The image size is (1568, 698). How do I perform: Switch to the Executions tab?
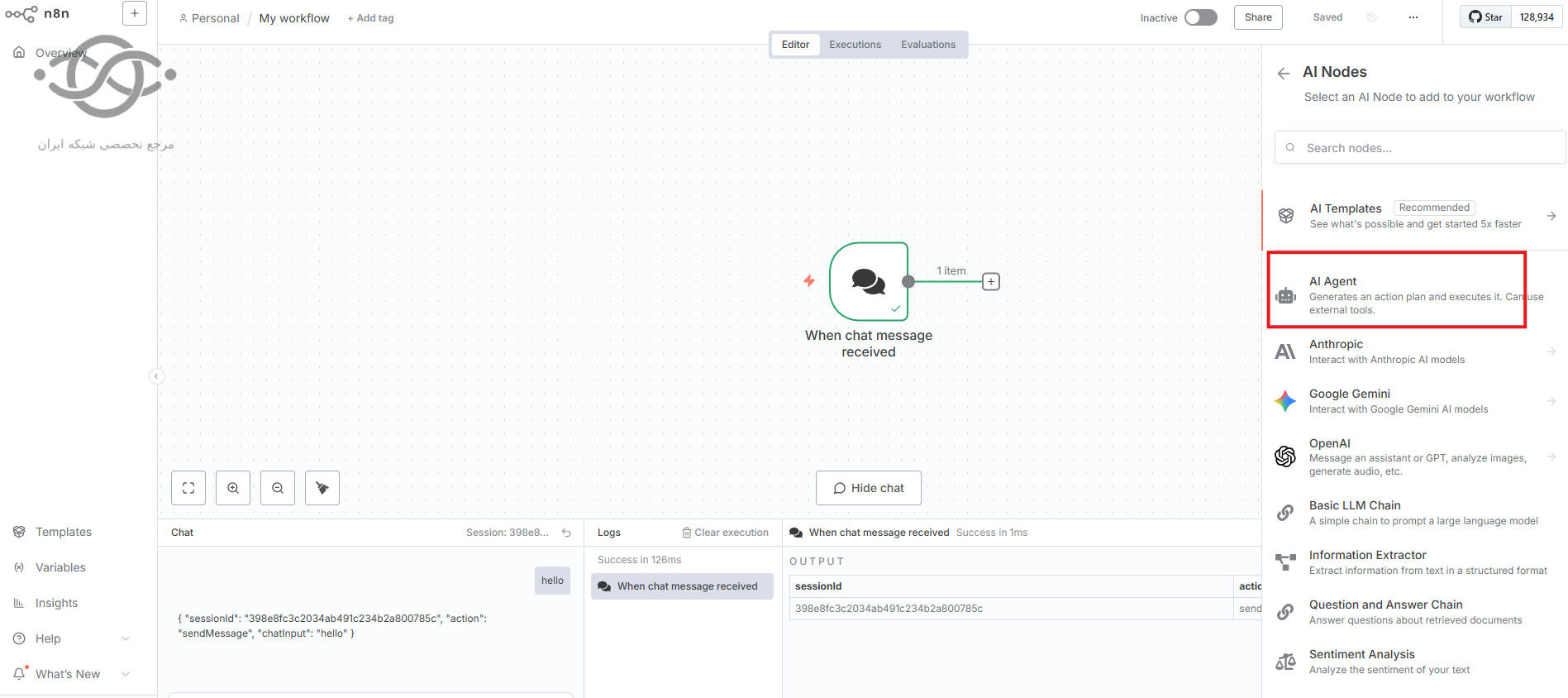pos(855,45)
